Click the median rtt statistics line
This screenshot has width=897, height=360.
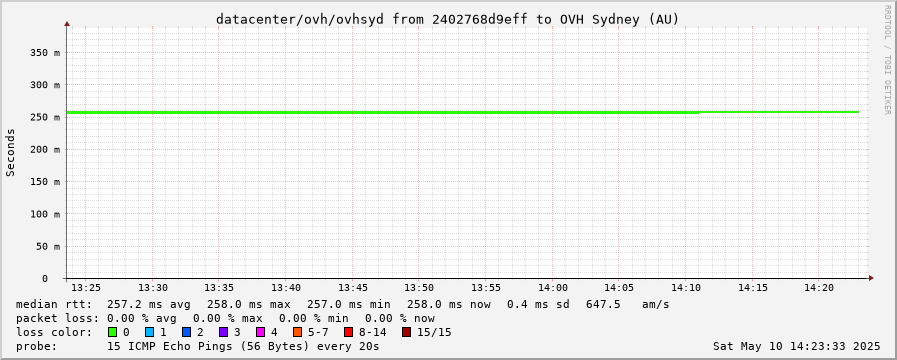(x=343, y=304)
